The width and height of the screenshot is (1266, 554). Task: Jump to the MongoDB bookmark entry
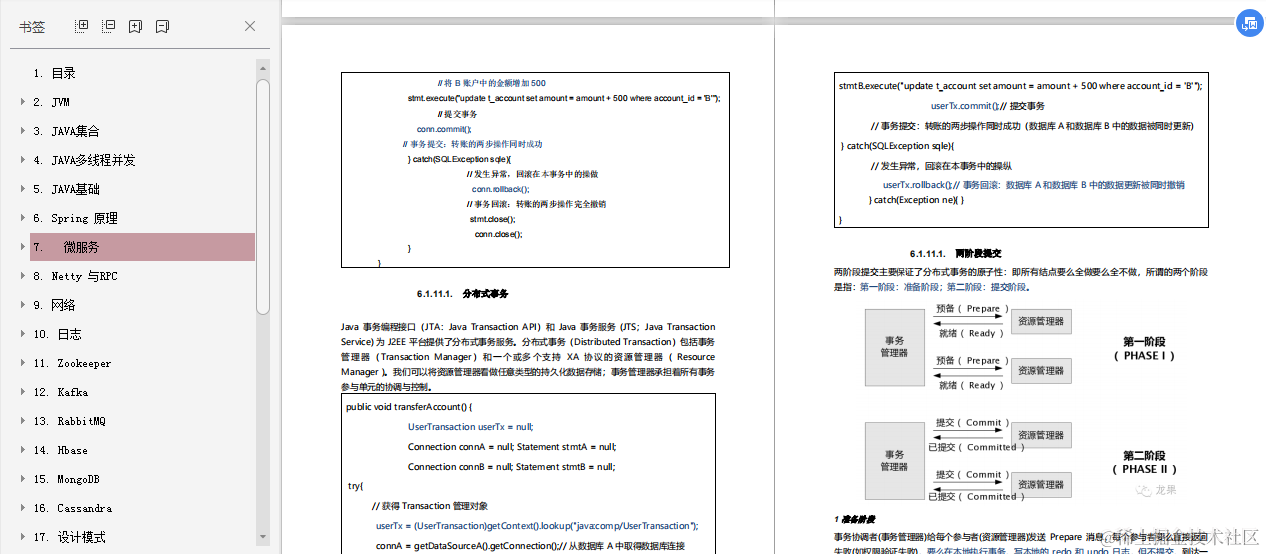[x=66, y=479]
